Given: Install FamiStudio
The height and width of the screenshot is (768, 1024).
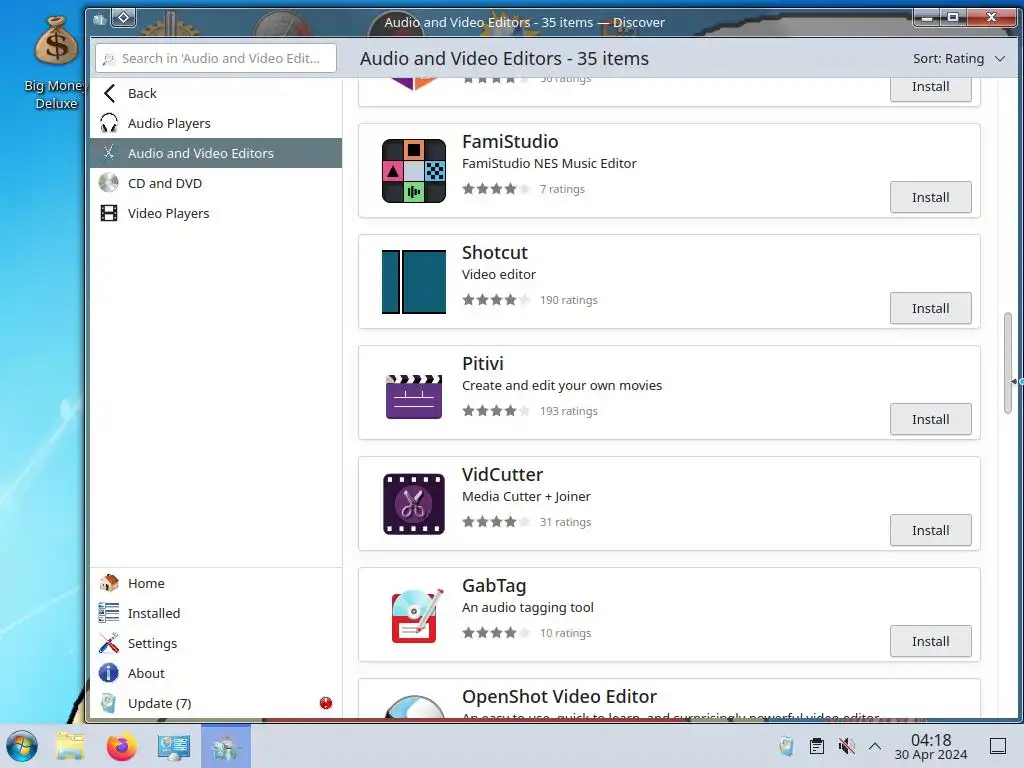Looking at the screenshot, I should (x=930, y=197).
